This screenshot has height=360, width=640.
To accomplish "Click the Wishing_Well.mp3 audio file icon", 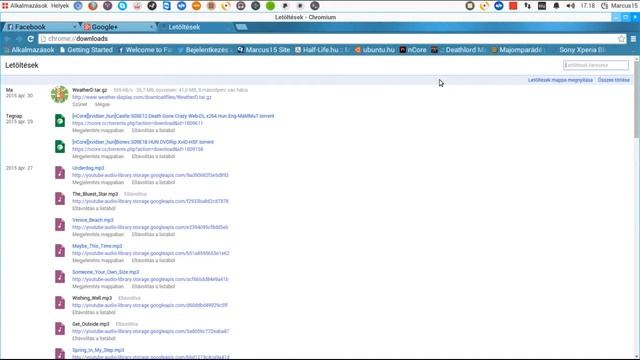I will (60, 303).
